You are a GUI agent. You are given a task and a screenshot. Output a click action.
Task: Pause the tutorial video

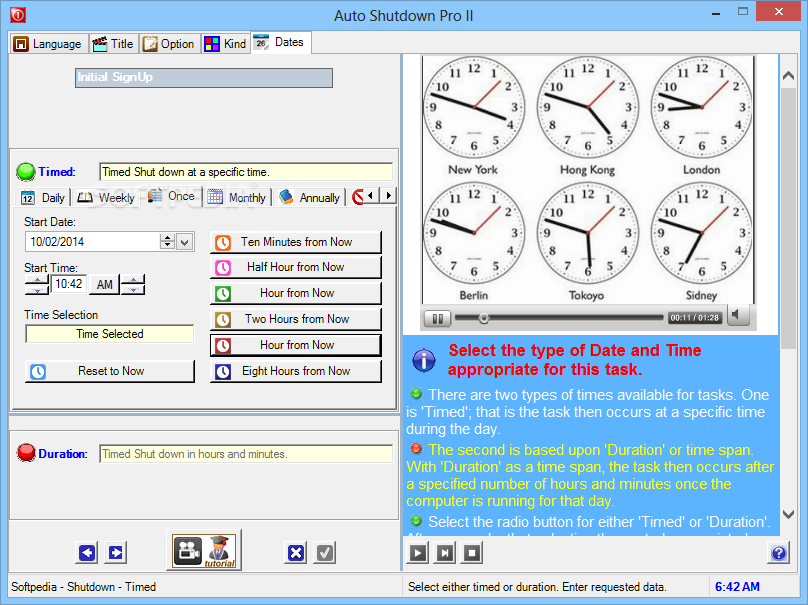437,318
